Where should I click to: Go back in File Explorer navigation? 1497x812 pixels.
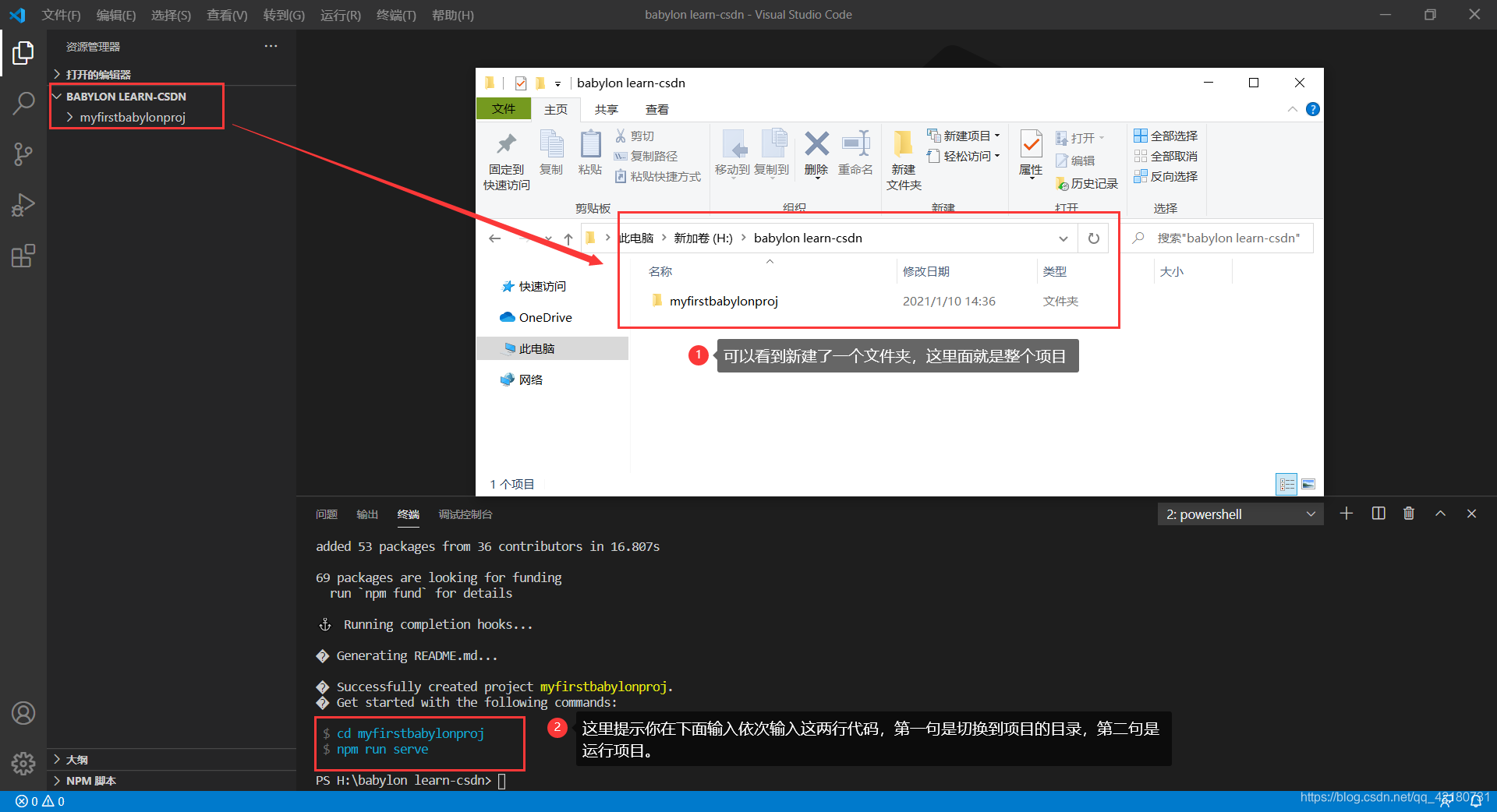(x=494, y=238)
